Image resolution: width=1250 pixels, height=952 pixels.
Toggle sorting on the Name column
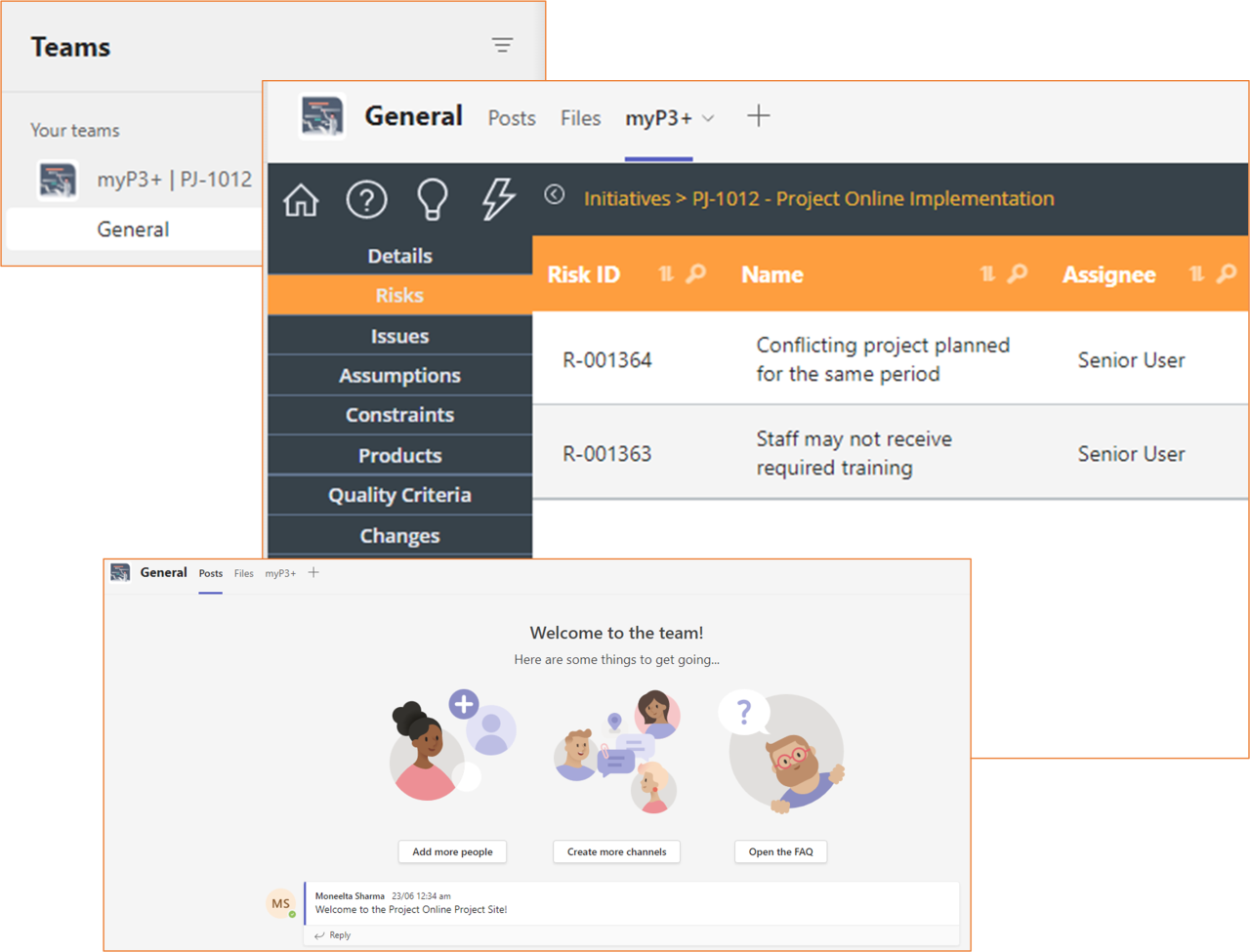(987, 274)
